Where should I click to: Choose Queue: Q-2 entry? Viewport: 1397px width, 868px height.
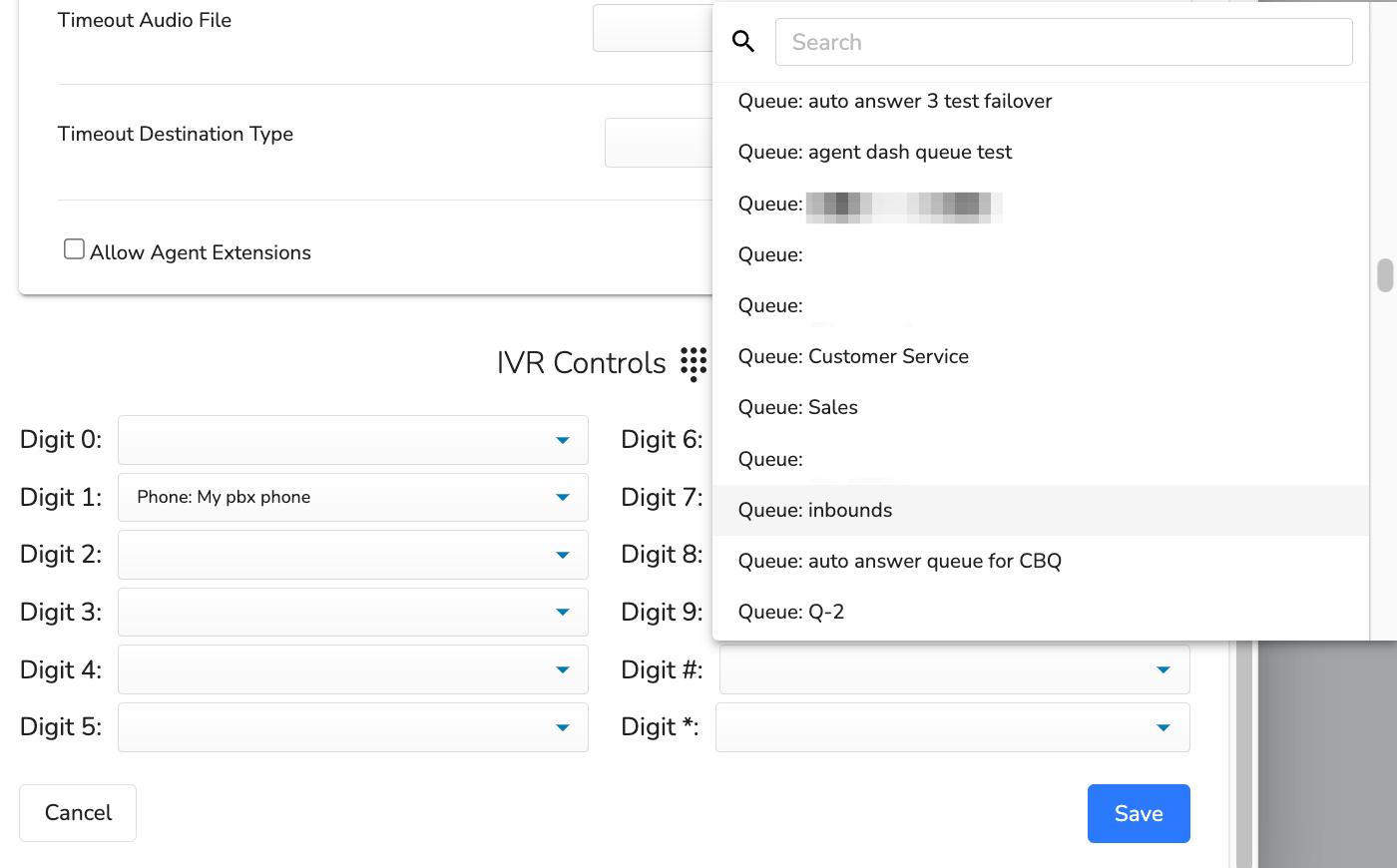click(1041, 612)
